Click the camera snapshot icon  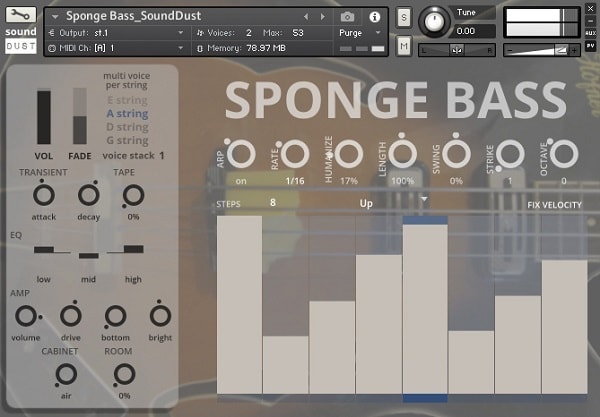tap(347, 17)
